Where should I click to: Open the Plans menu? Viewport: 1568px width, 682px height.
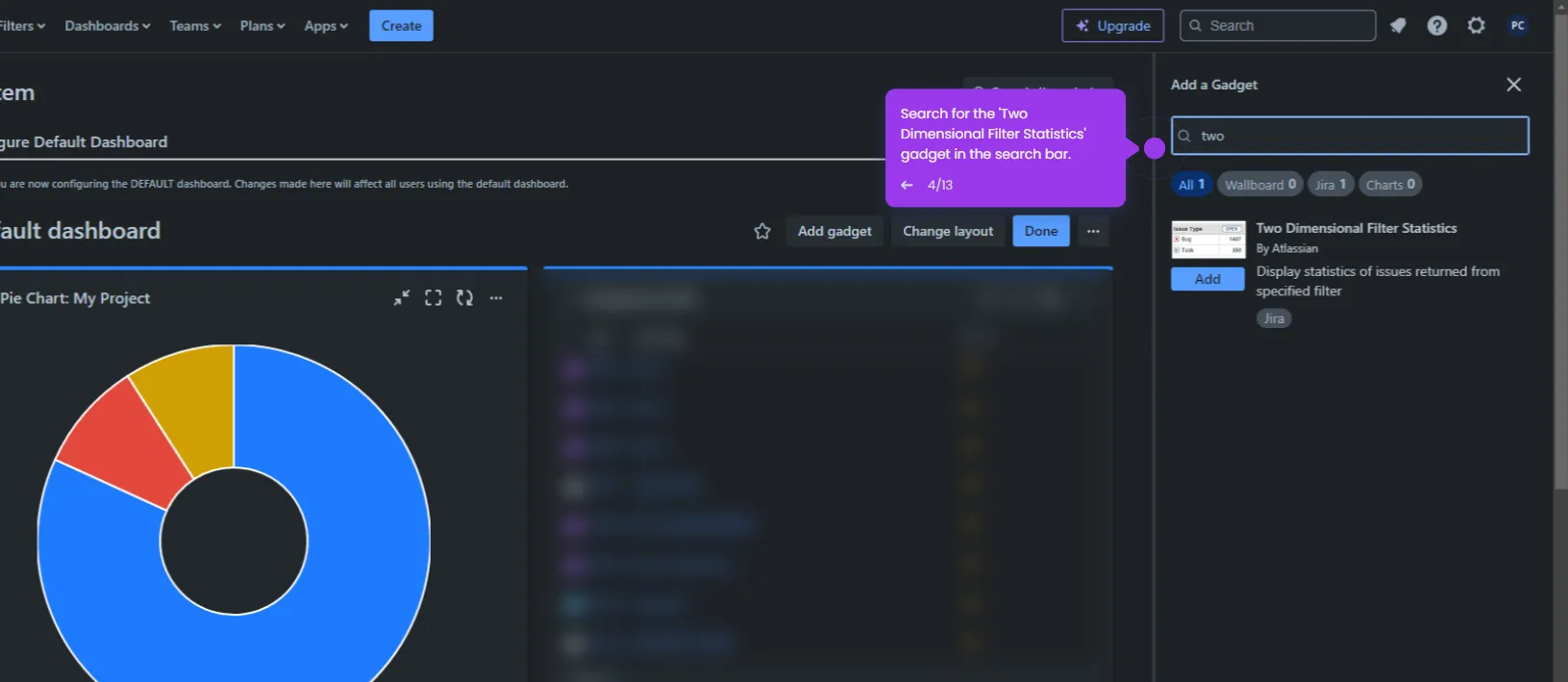(x=262, y=26)
